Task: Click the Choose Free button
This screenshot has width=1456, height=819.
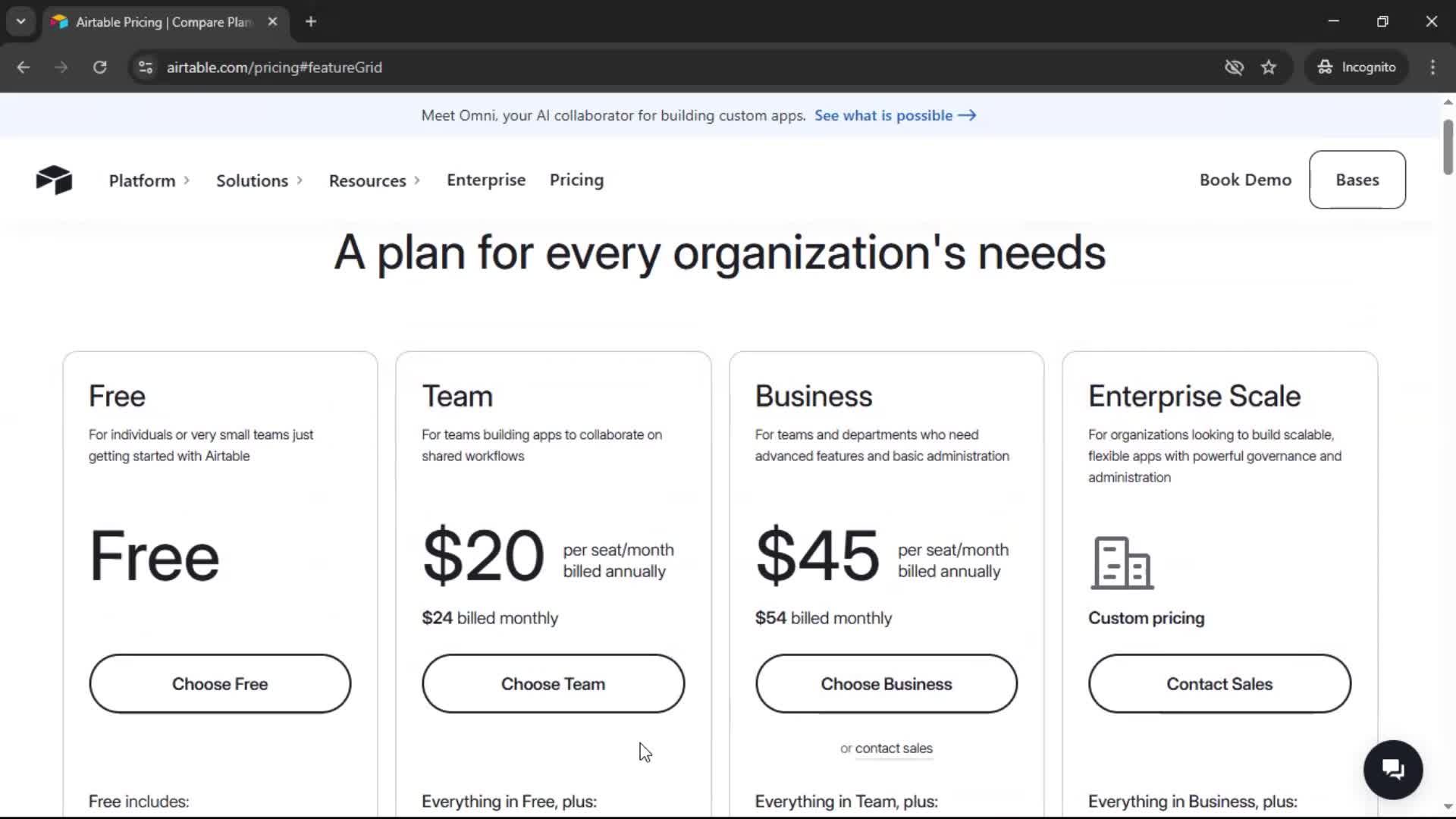Action: point(220,683)
